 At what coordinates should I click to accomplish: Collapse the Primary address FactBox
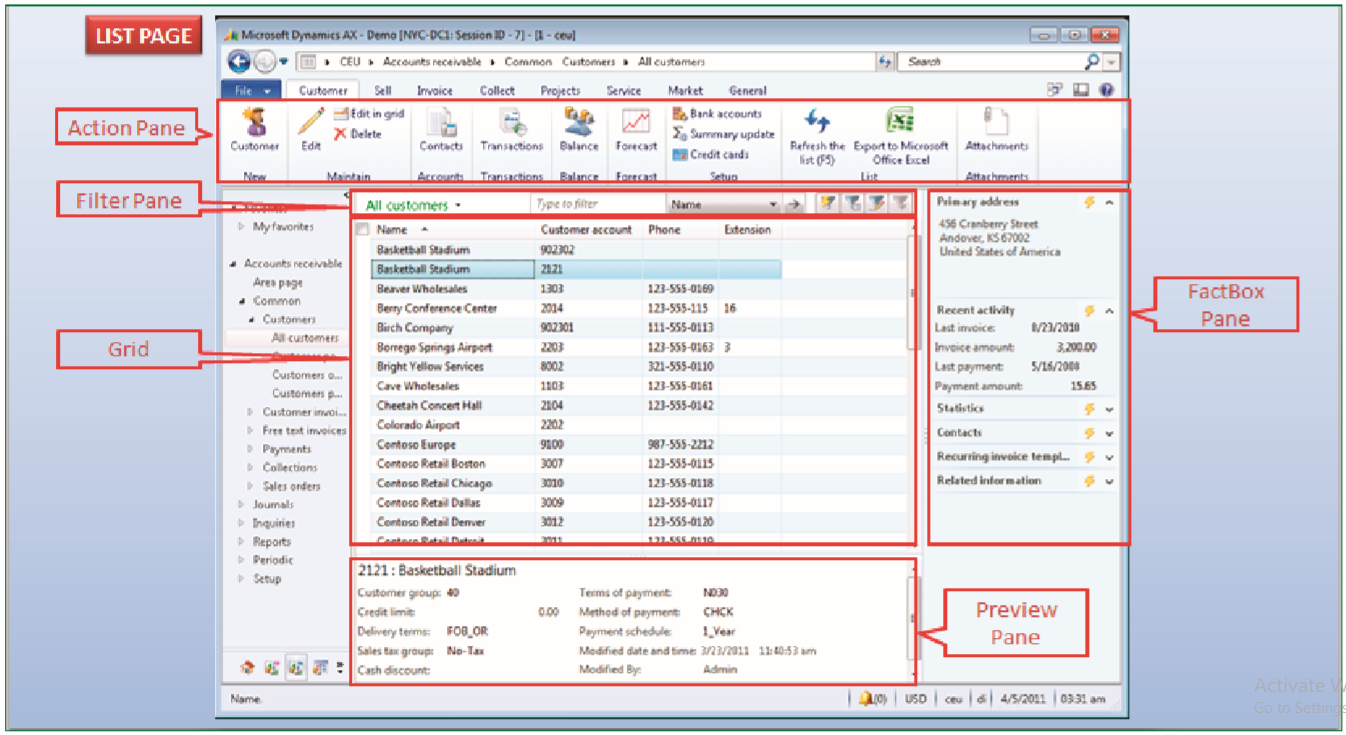[1109, 202]
